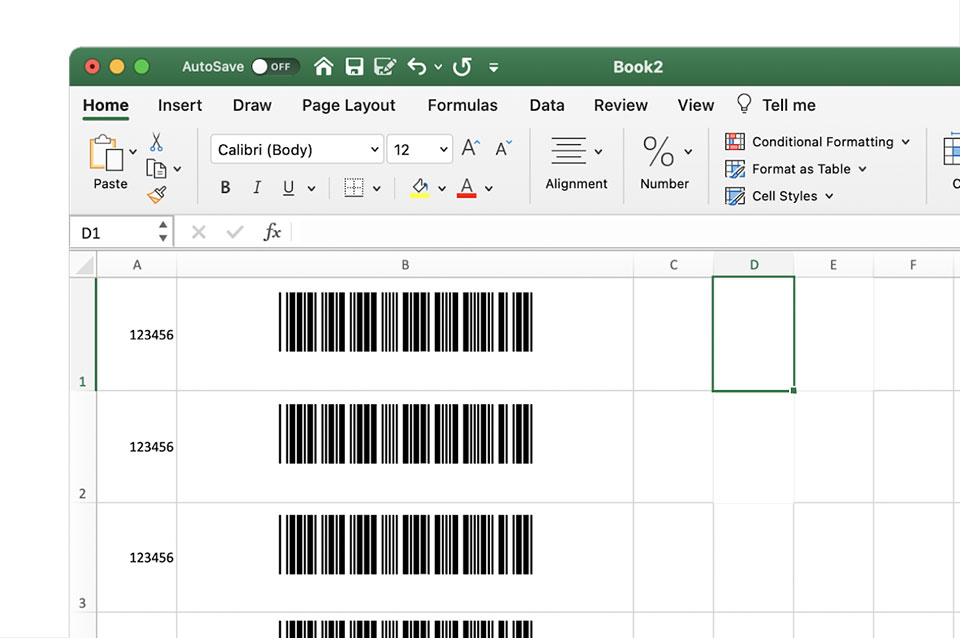Switch to the Page Layout tab
Image resolution: width=960 pixels, height=638 pixels.
pyautogui.click(x=349, y=106)
